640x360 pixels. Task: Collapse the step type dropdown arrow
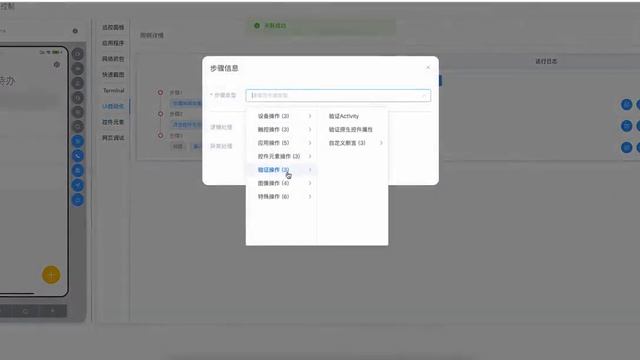point(424,96)
